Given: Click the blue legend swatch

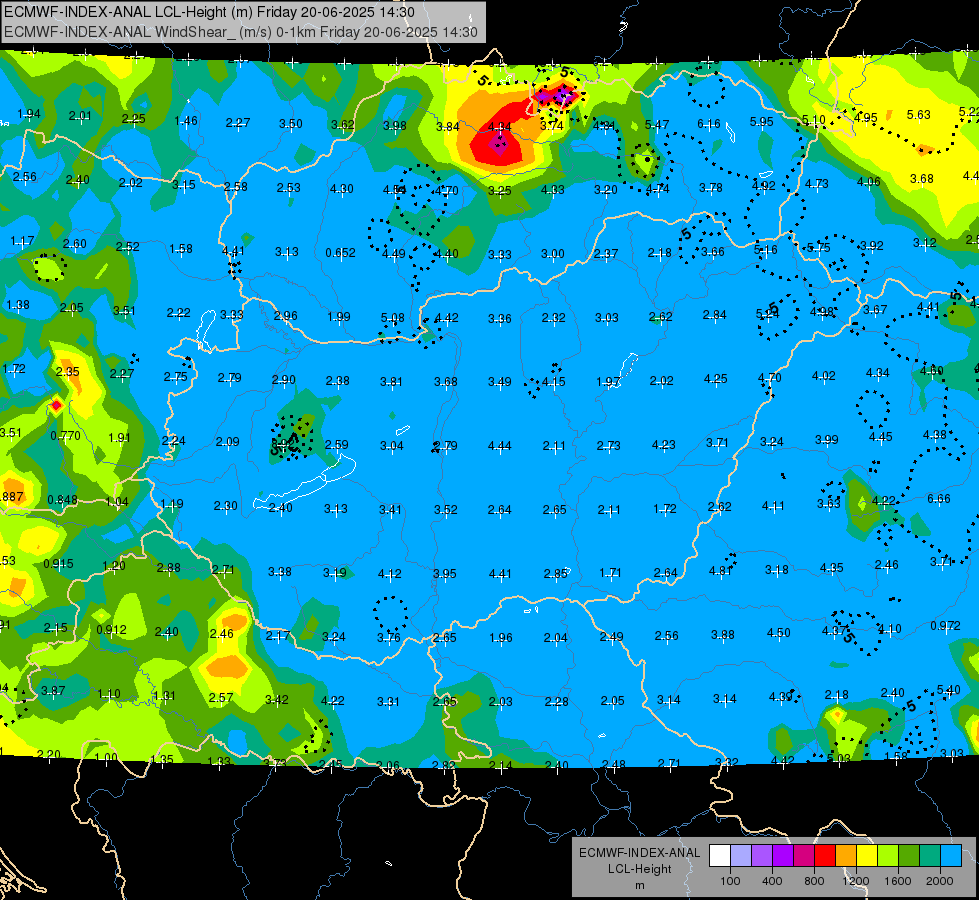Looking at the screenshot, I should pos(950,855).
